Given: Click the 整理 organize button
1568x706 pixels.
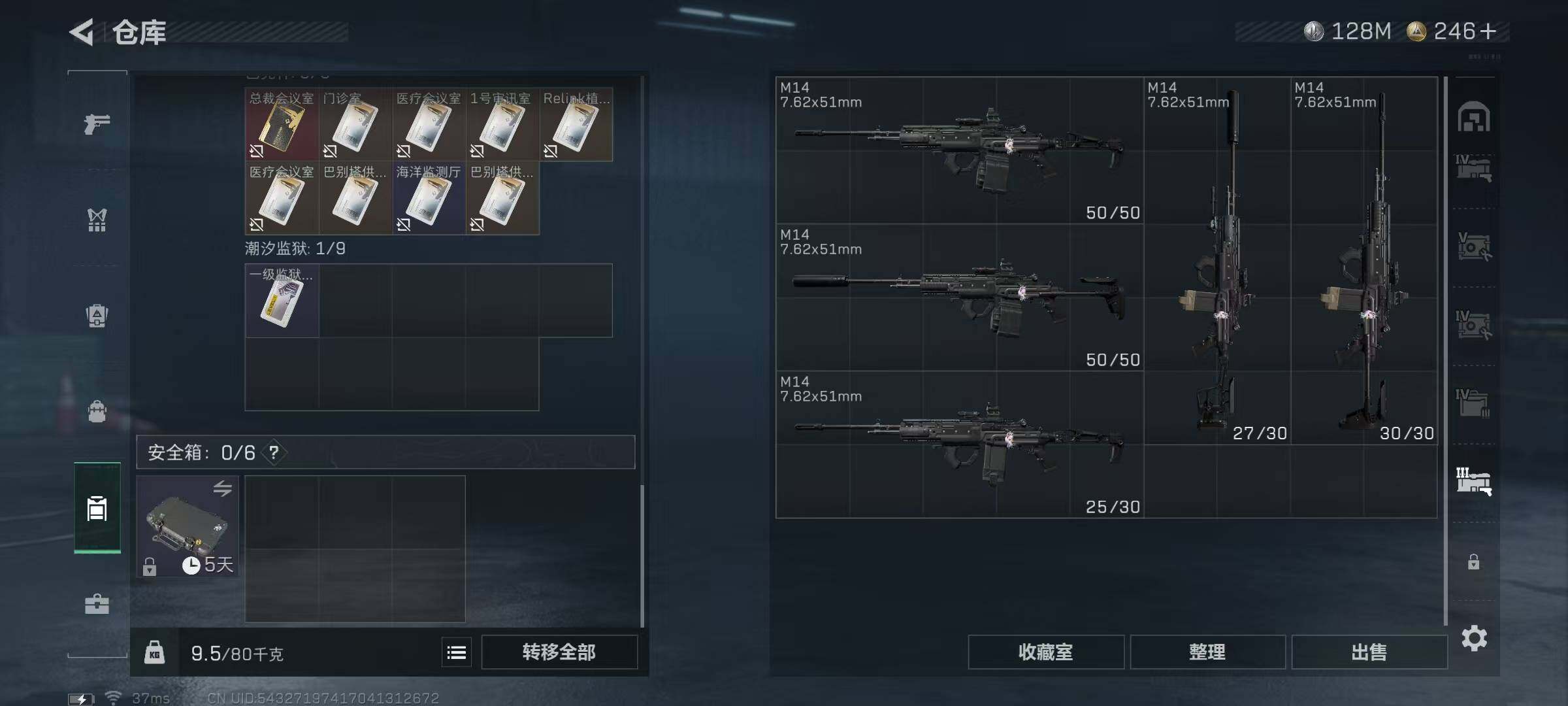Looking at the screenshot, I should pyautogui.click(x=1207, y=652).
